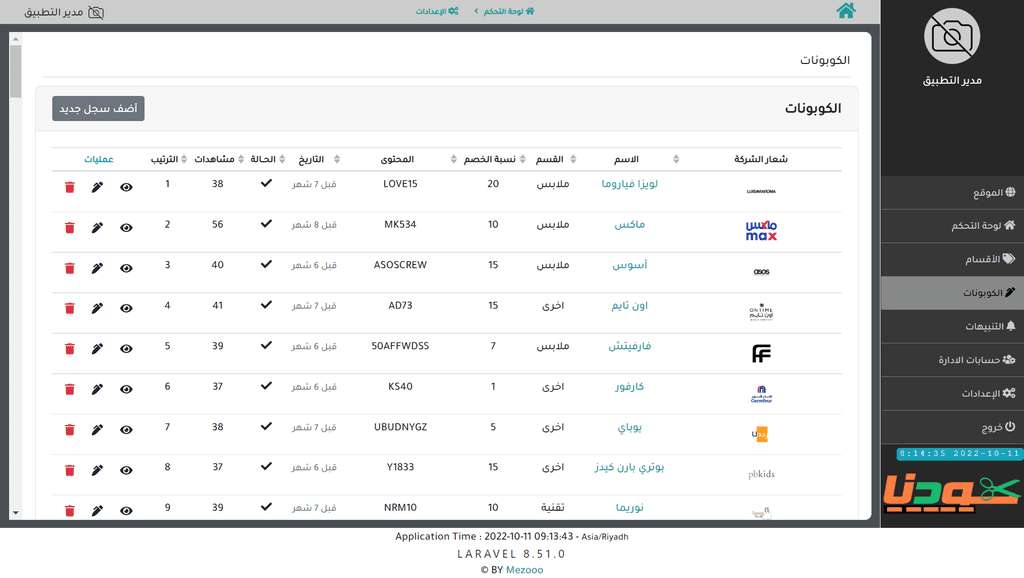View the اون تايم coupon via eye icon

(126, 308)
